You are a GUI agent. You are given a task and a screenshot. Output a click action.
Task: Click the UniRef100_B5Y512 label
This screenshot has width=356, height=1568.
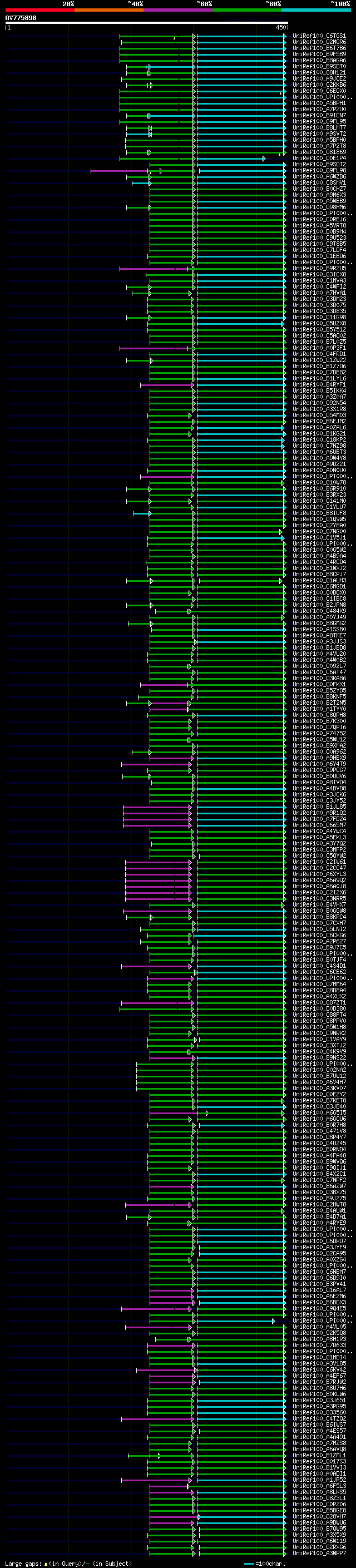[x=319, y=330]
